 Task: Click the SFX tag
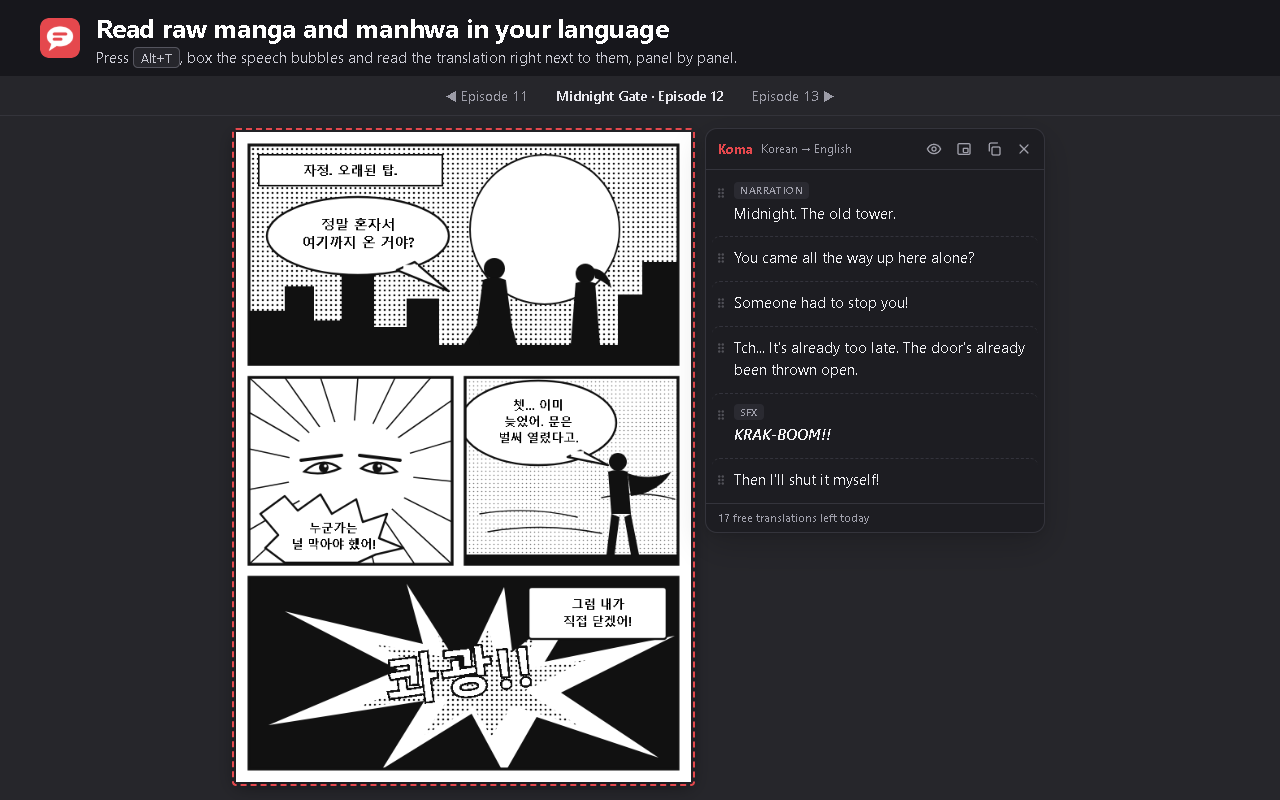[749, 412]
